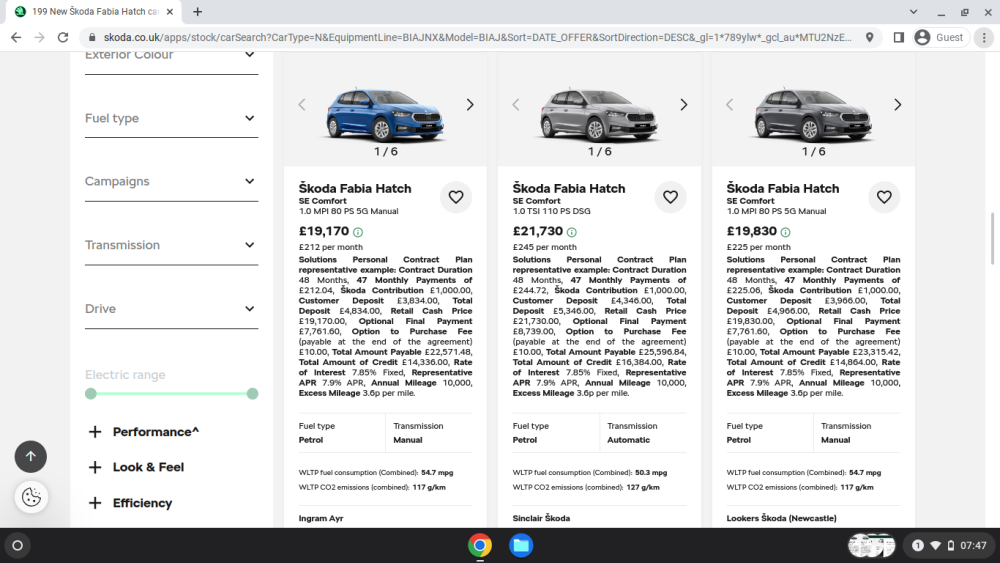Favourite the £19,830 Fabia Hatch
Image resolution: width=1000 pixels, height=563 pixels.
(884, 197)
